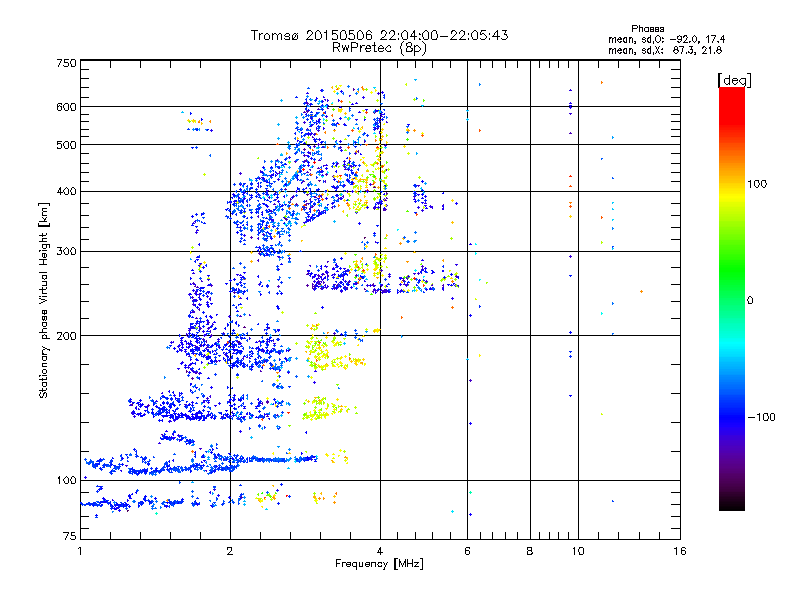Click the '1' x-axis tick label
800x600 pixels.
80,551
